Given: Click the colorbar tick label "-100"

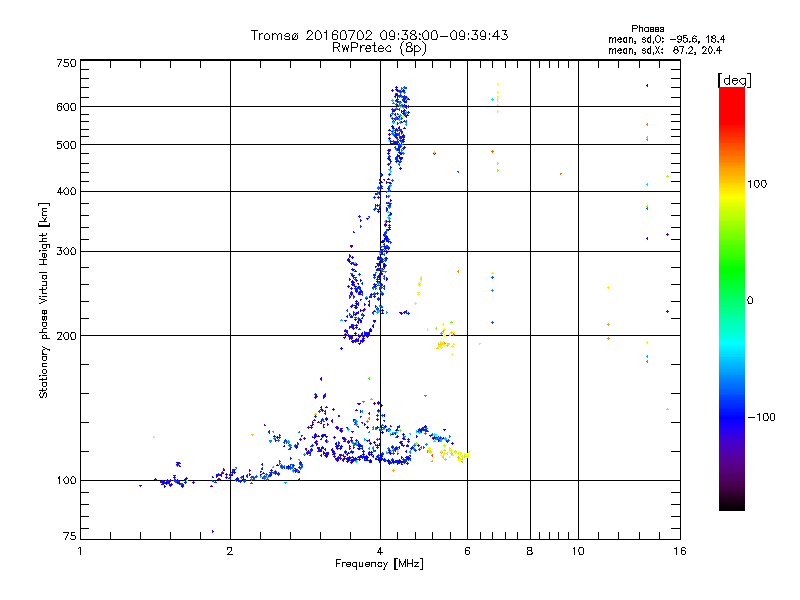Looking at the screenshot, I should 761,417.
